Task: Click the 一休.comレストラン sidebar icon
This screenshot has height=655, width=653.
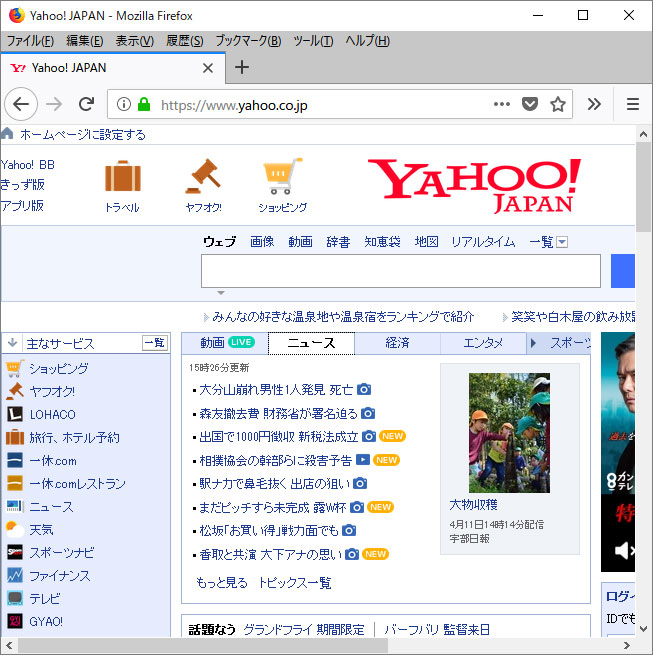Action: coord(15,483)
